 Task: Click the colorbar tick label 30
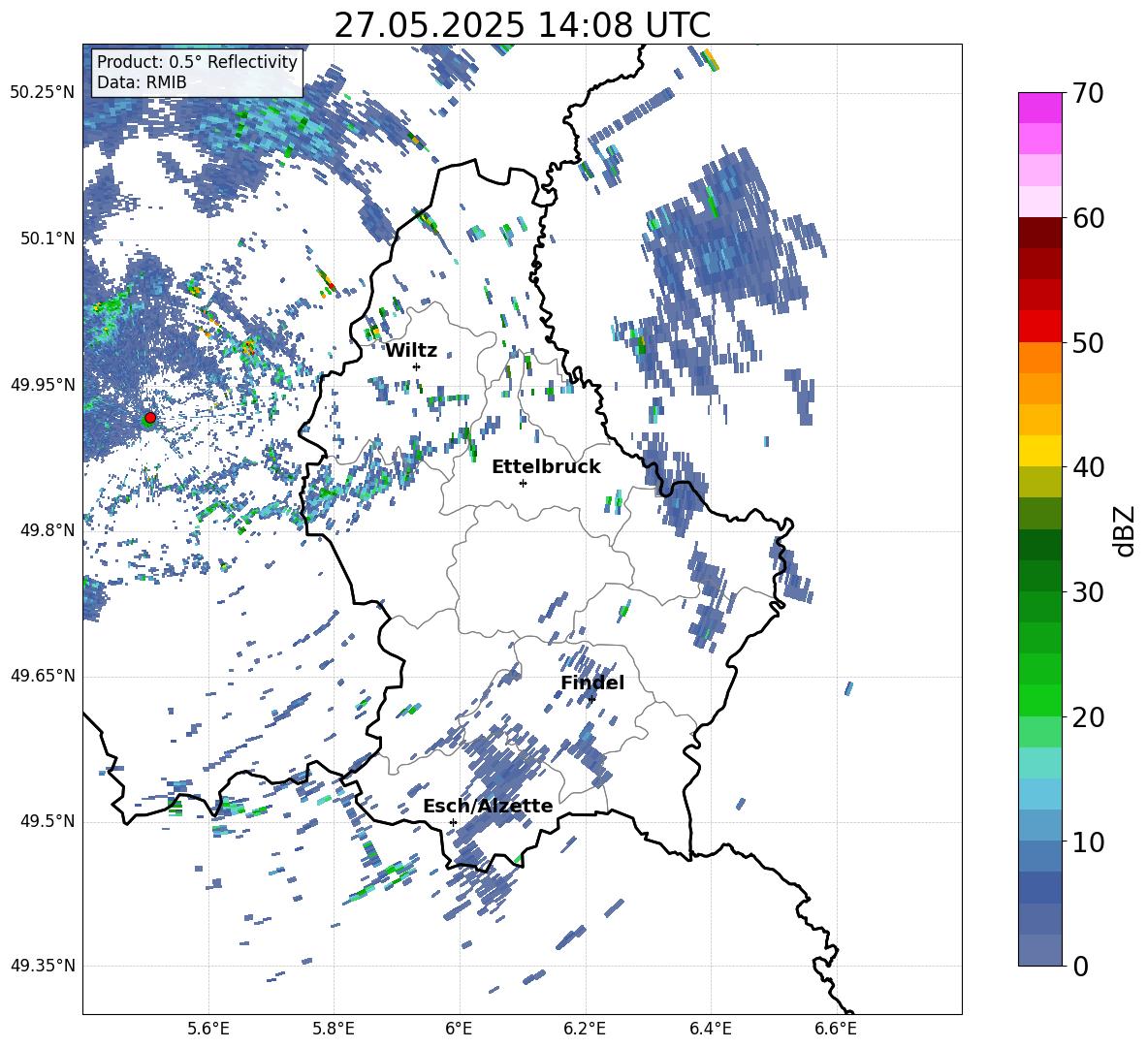(x=1089, y=592)
